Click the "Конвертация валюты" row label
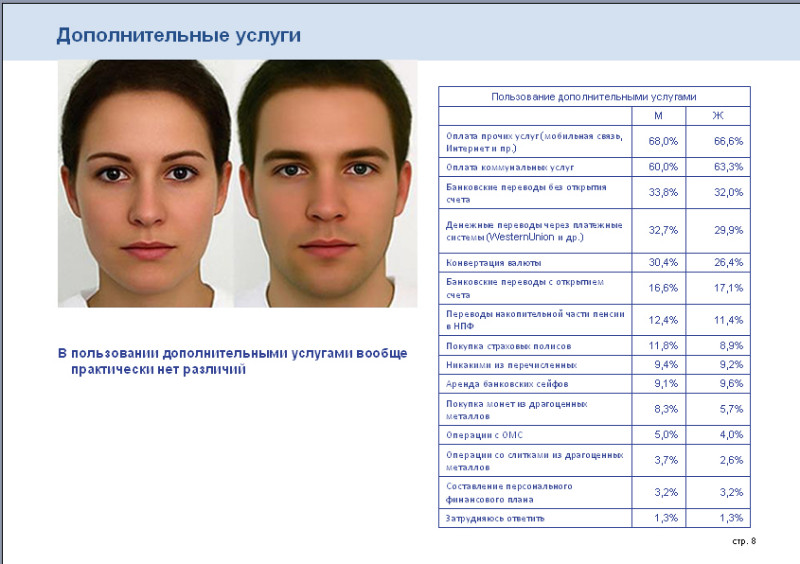The image size is (800, 564). [x=494, y=263]
